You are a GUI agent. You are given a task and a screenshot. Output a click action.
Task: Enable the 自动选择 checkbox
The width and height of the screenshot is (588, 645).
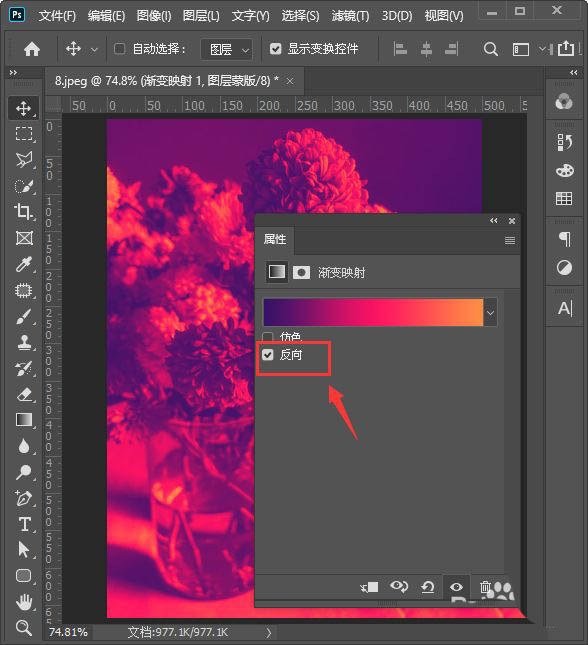pyautogui.click(x=119, y=49)
